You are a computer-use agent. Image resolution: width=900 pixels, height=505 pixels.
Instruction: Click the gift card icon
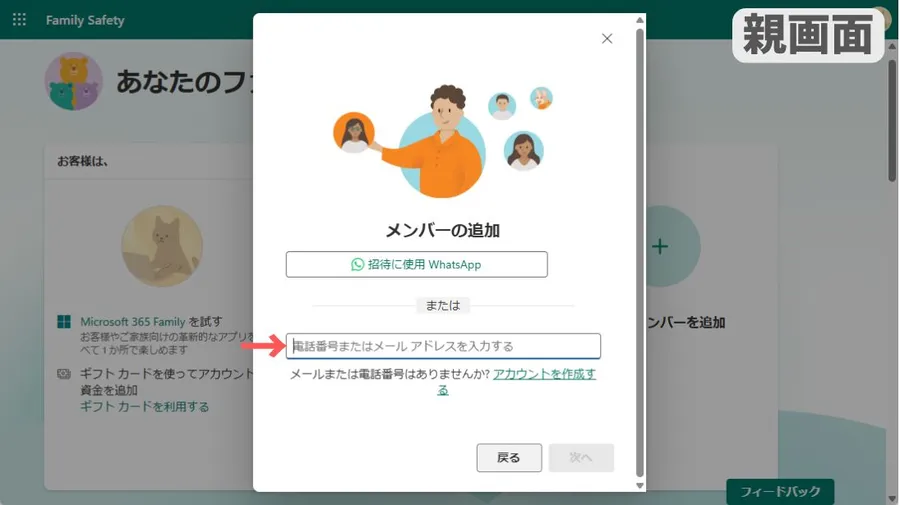click(64, 374)
